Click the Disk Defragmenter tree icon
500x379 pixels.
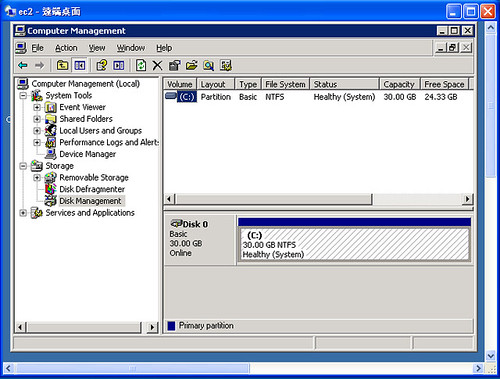[x=51, y=189]
